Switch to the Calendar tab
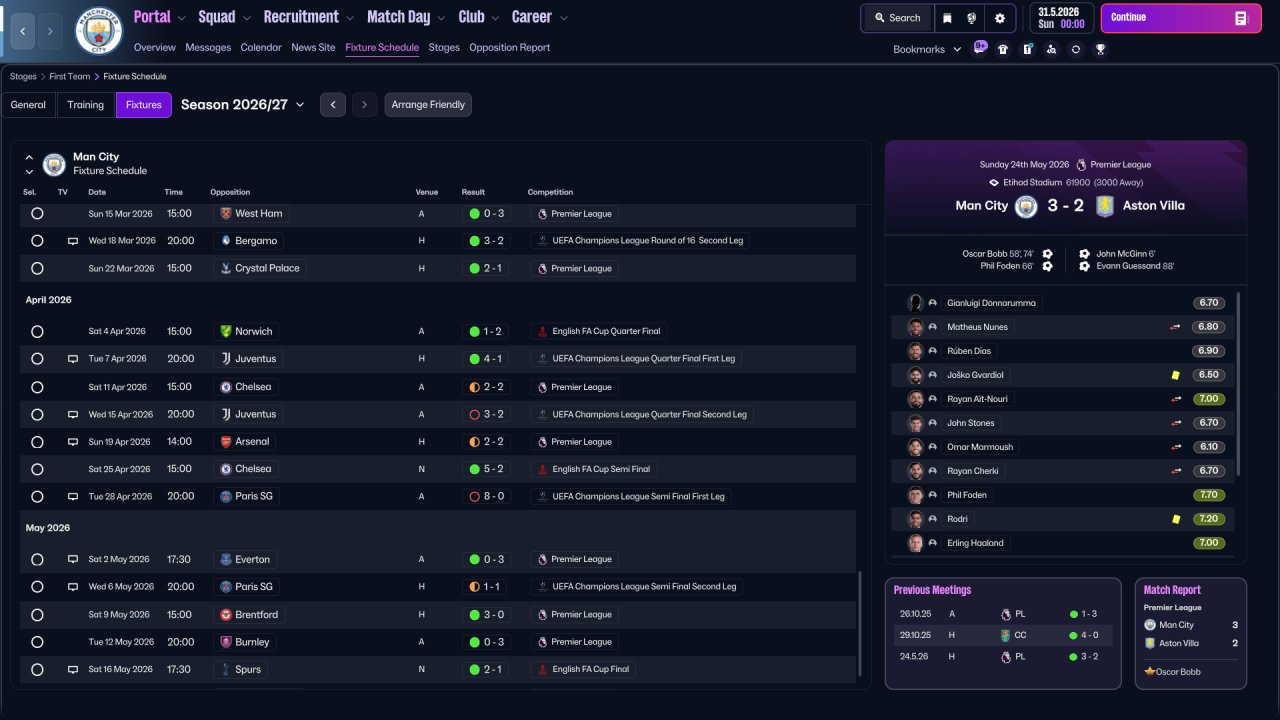The width and height of the screenshot is (1280, 720). coord(261,48)
